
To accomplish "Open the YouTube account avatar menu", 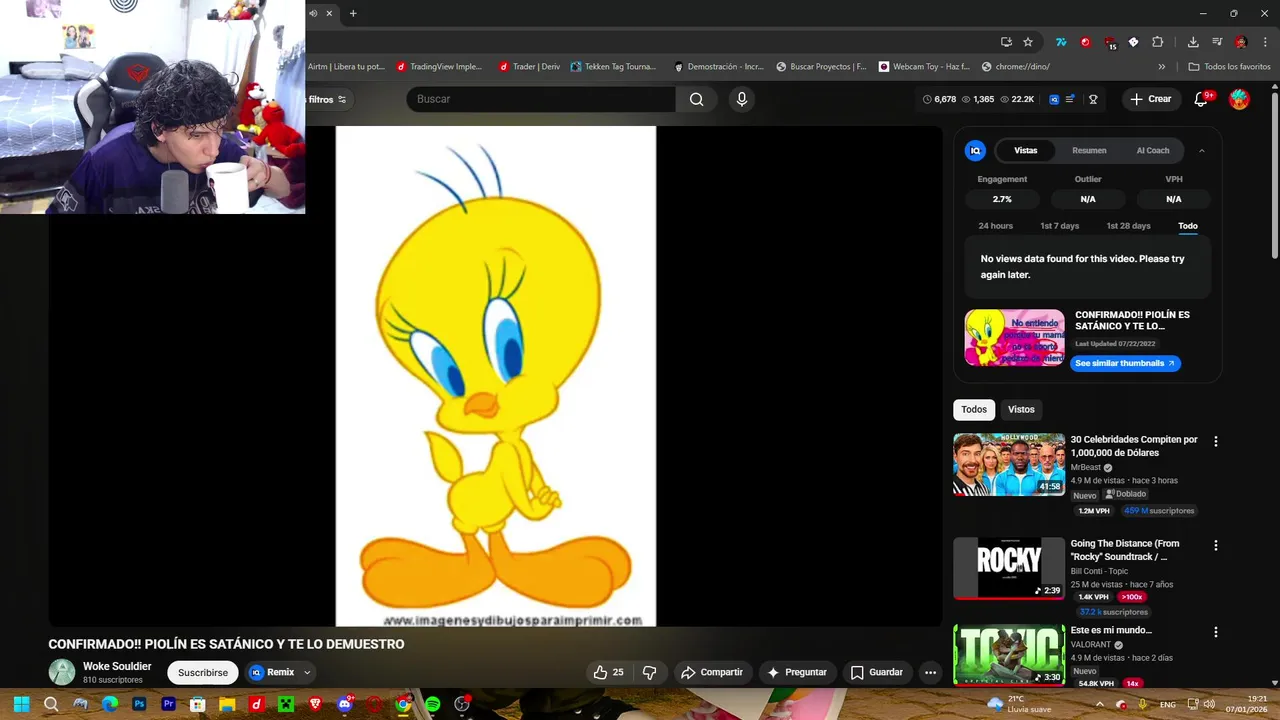I will click(x=1239, y=99).
